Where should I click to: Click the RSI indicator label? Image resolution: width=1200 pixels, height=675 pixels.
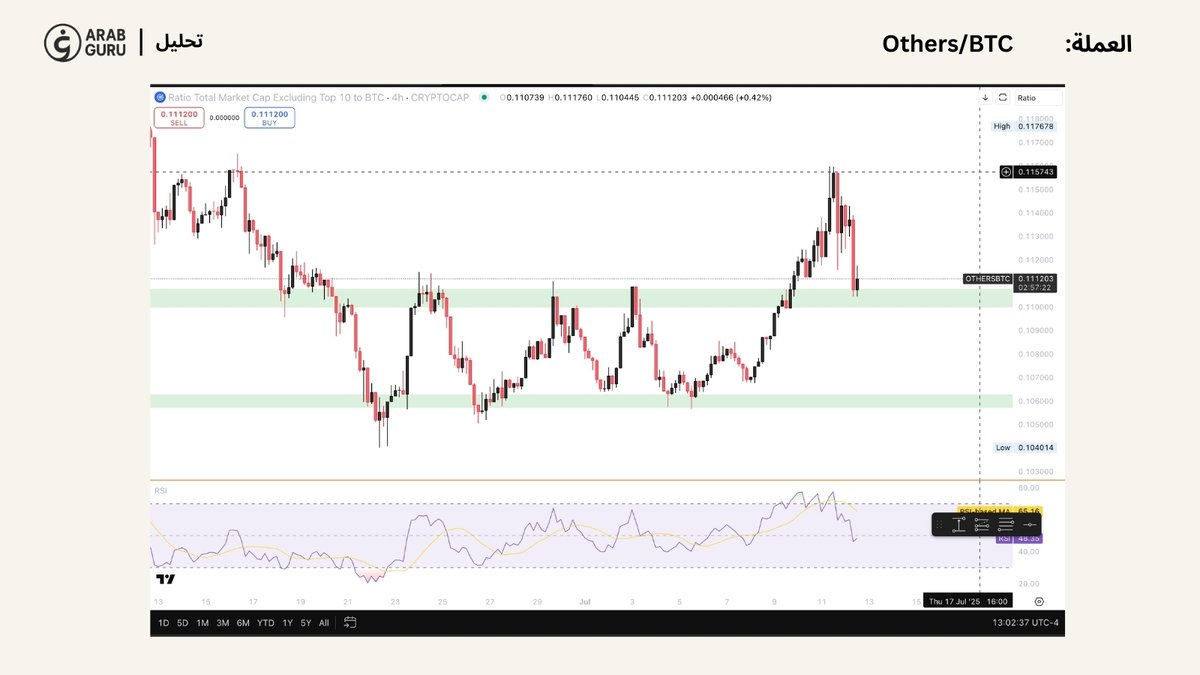click(160, 491)
